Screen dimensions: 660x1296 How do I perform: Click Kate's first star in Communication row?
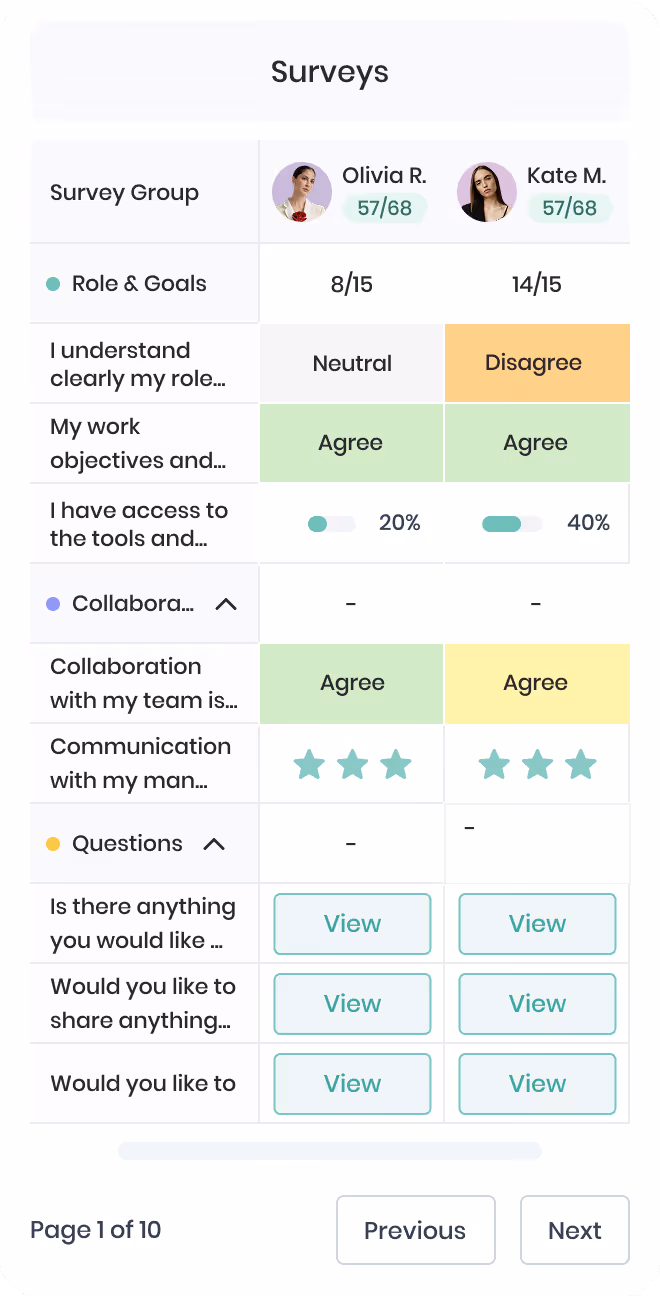click(494, 765)
